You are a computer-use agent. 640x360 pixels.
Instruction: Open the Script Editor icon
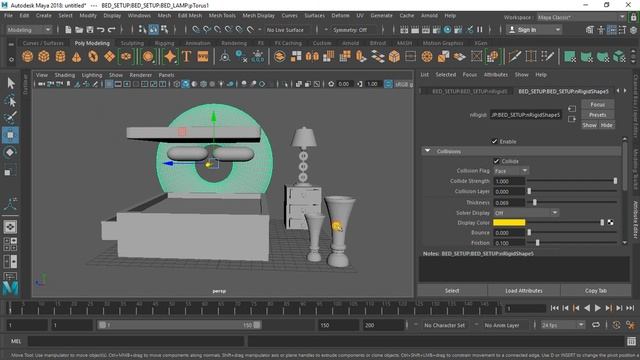tap(631, 341)
